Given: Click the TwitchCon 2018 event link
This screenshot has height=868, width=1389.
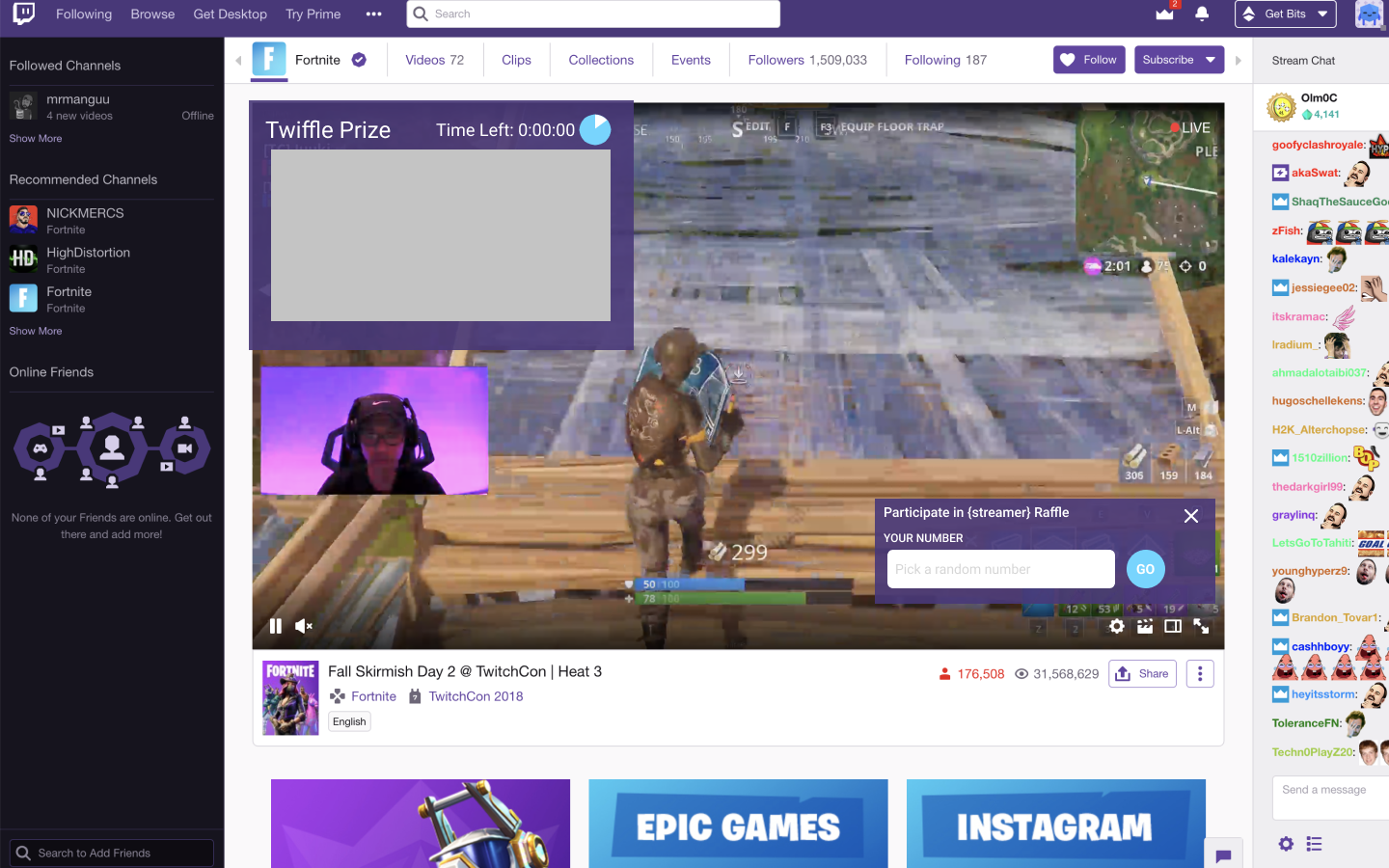Looking at the screenshot, I should pos(476,696).
